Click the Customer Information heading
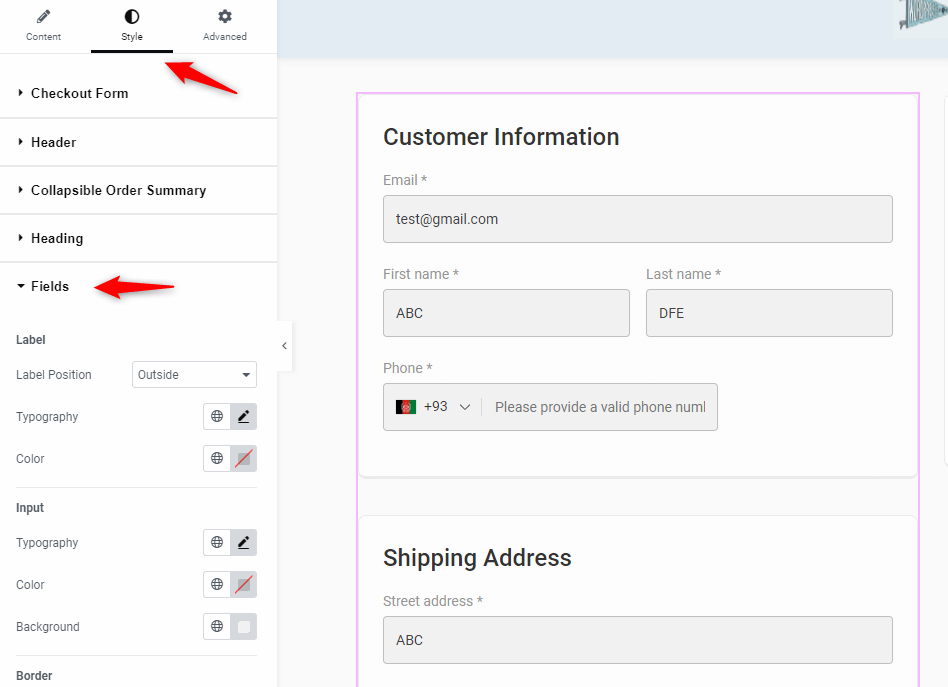 coord(501,137)
